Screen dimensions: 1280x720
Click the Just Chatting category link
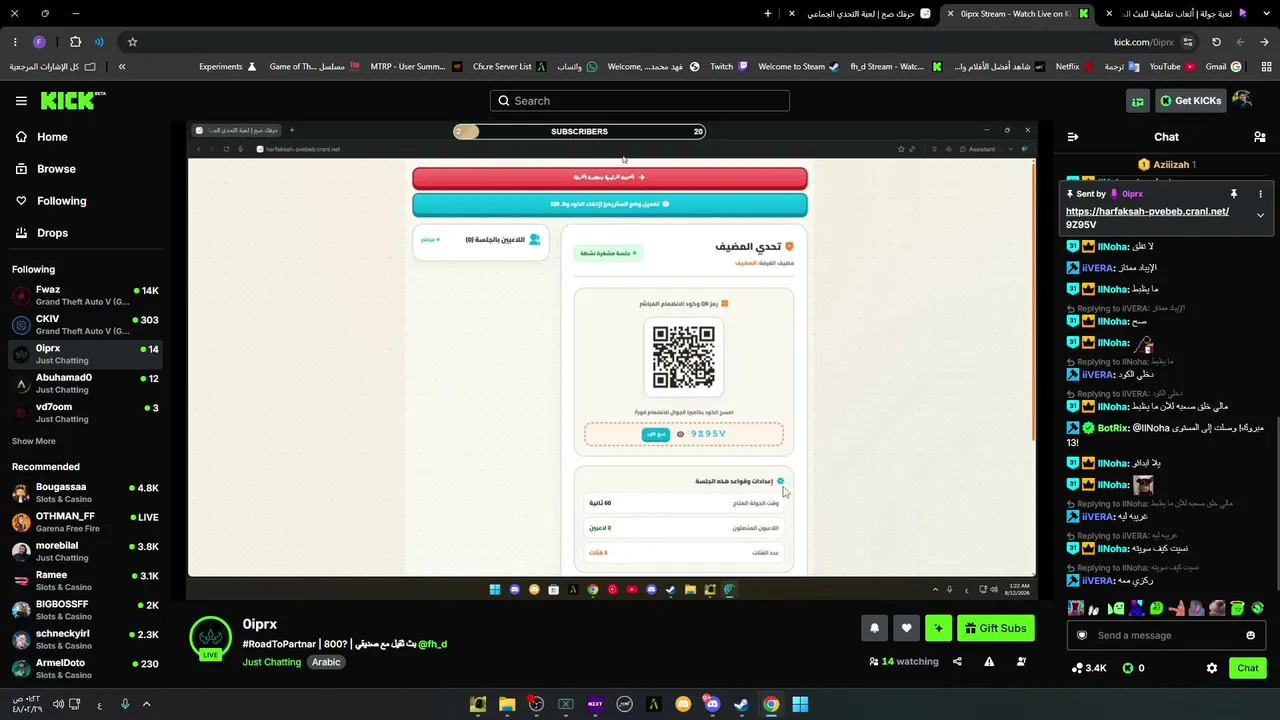pos(271,662)
